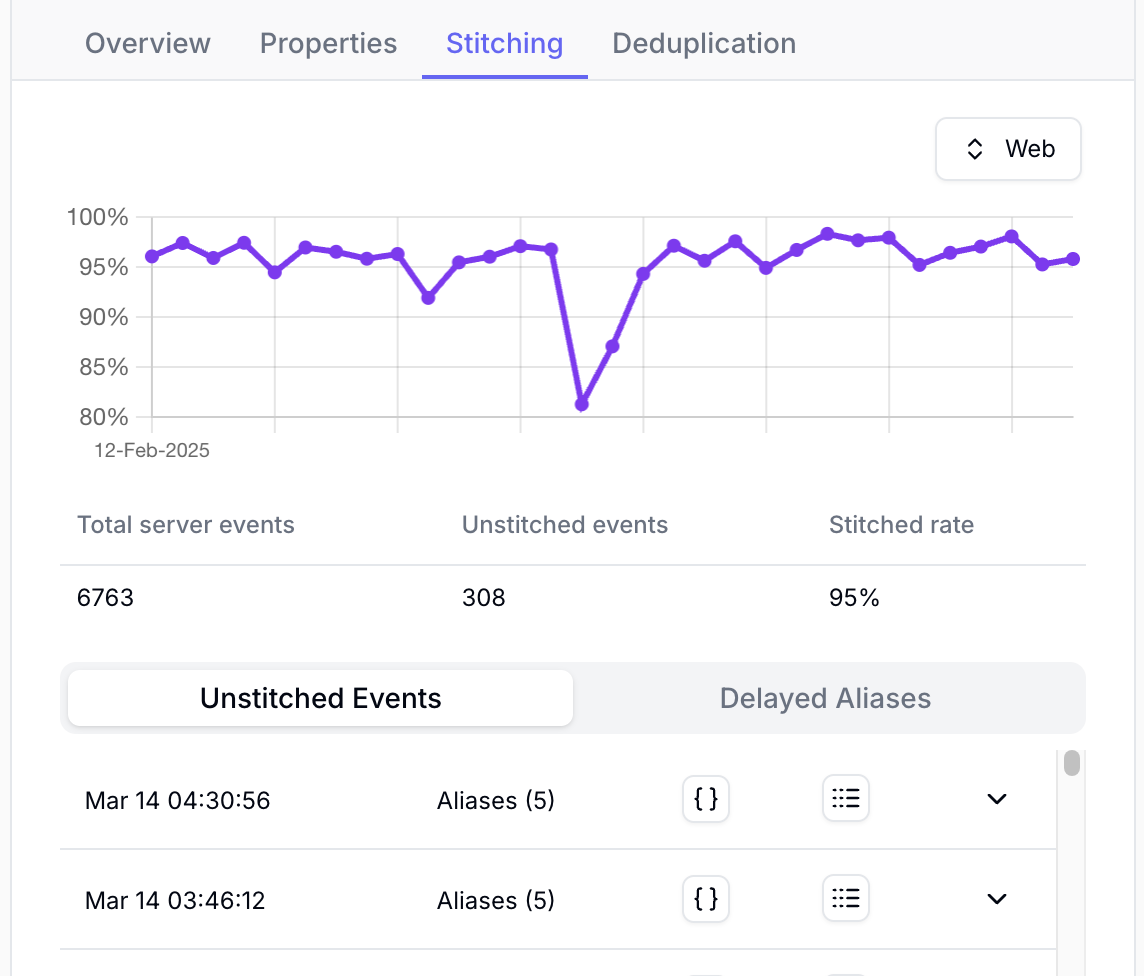
Task: Open JSON view for Mar 14 03:46:12 event
Action: tap(706, 899)
